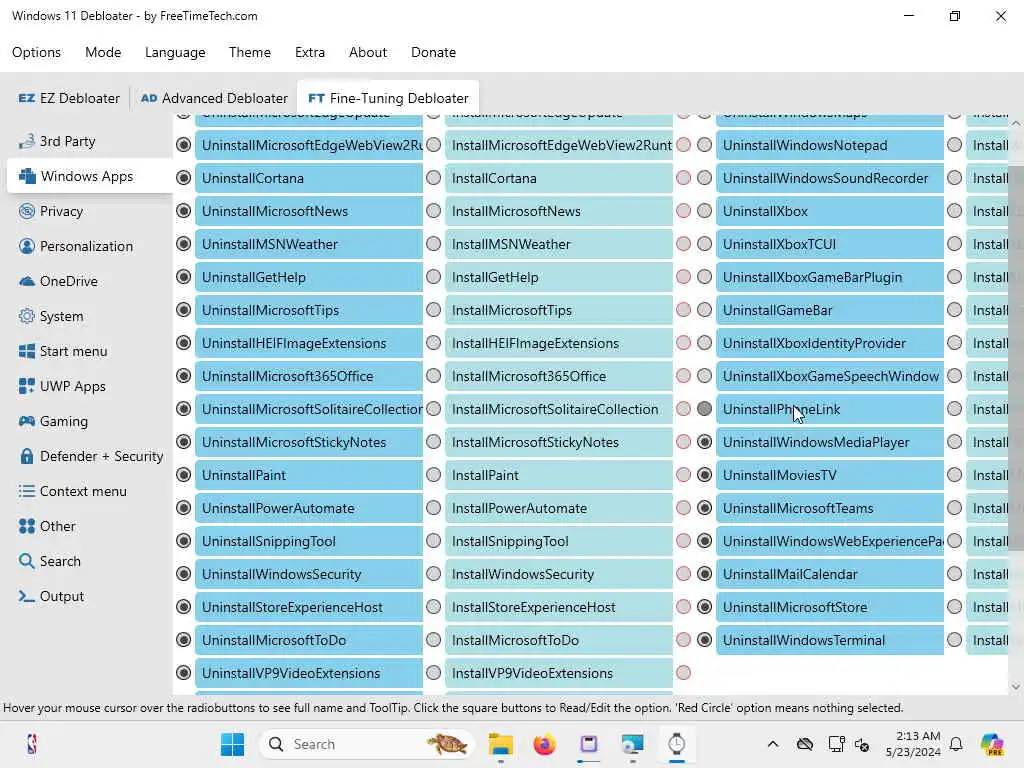Open the Start menu sidebar icon

pyautogui.click(x=27, y=351)
